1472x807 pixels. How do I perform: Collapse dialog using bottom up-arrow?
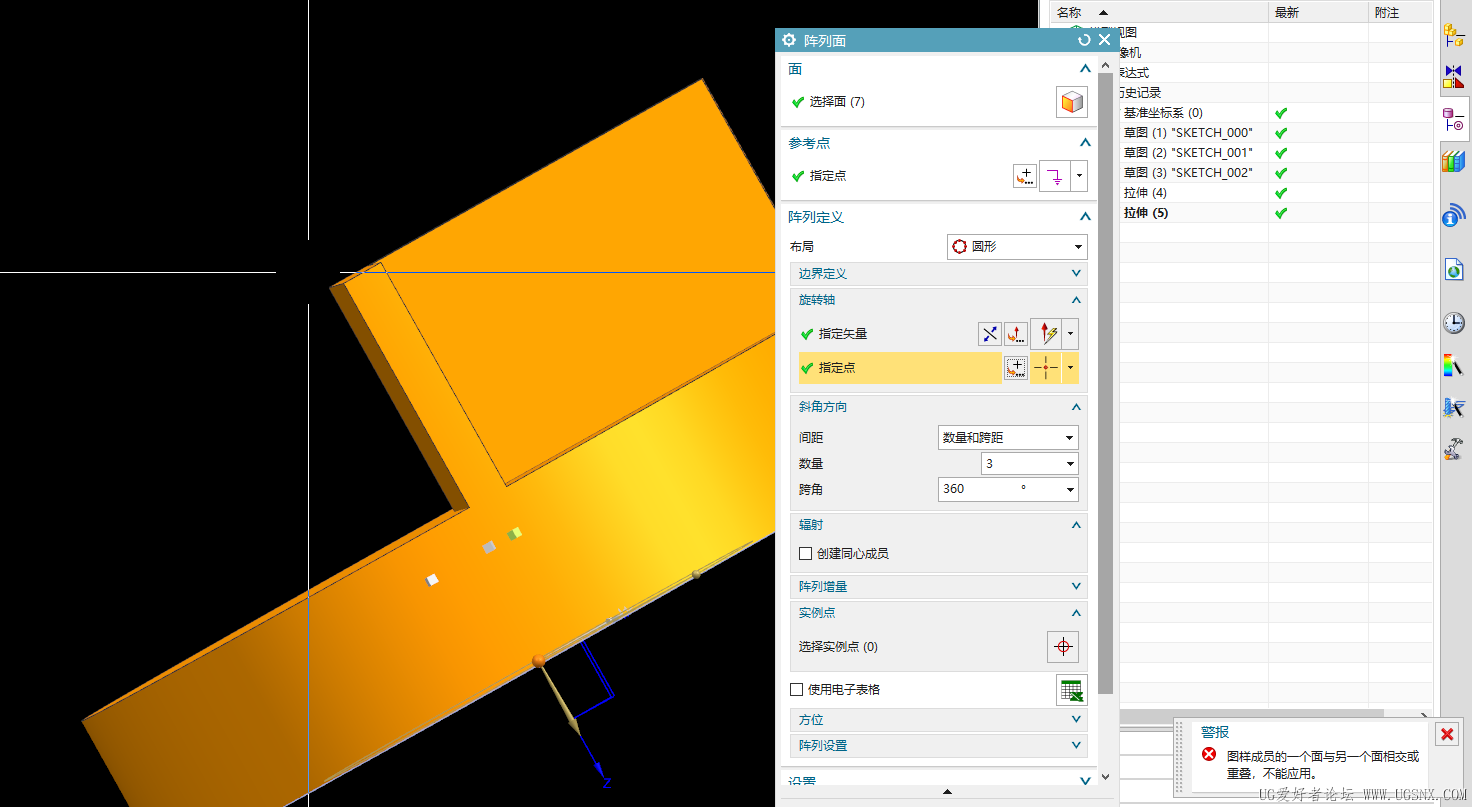click(947, 792)
